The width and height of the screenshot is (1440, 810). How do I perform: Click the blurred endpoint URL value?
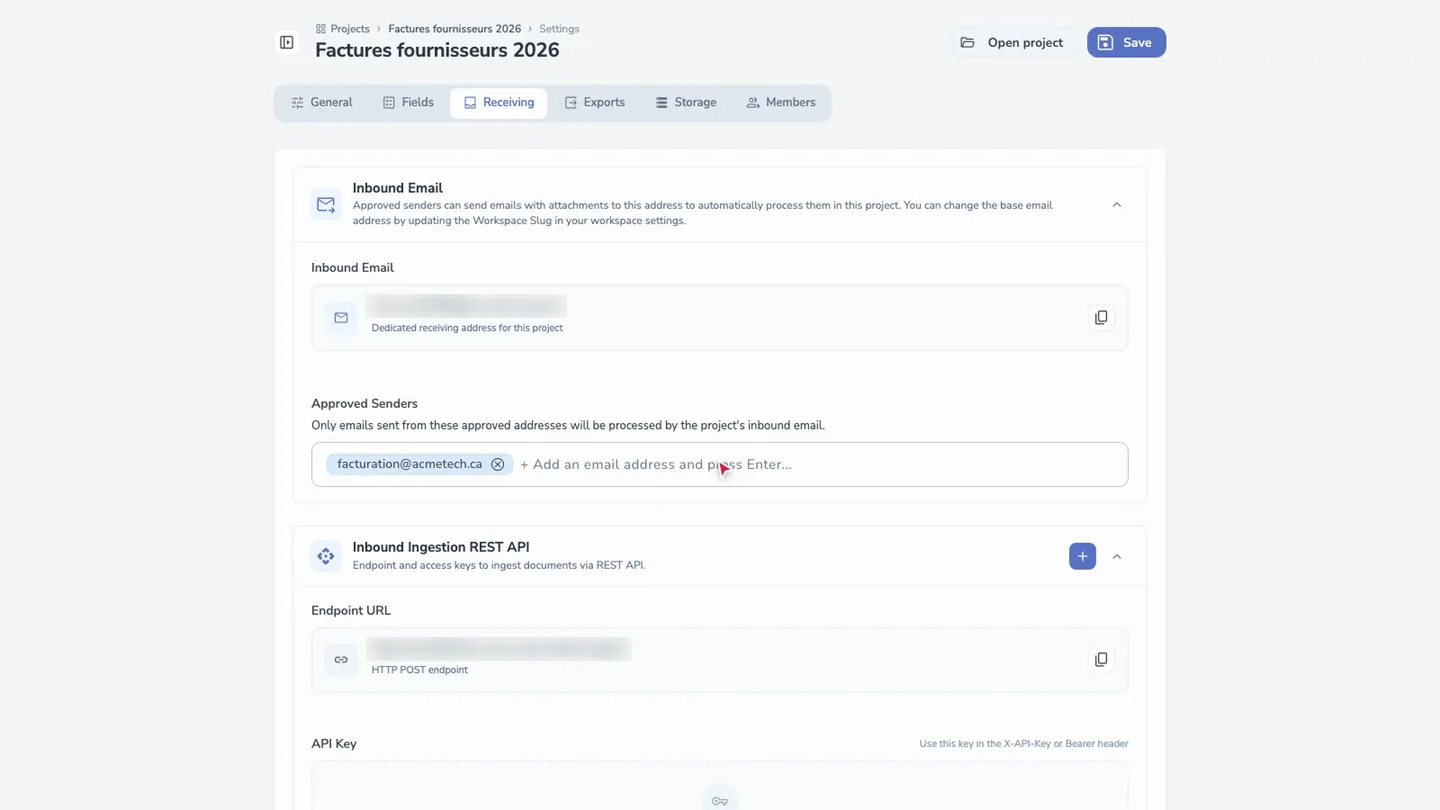point(499,649)
